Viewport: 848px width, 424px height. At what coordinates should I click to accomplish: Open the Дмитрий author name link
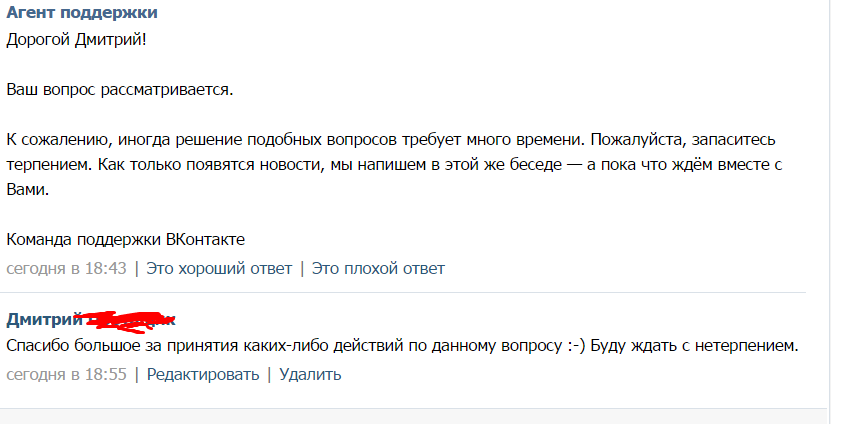(x=43, y=320)
